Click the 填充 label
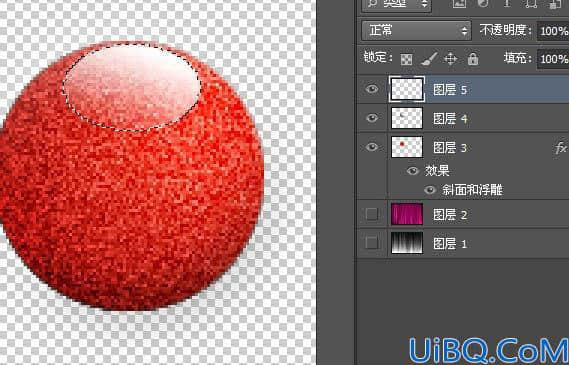Image resolution: width=569 pixels, height=365 pixels. click(x=517, y=58)
